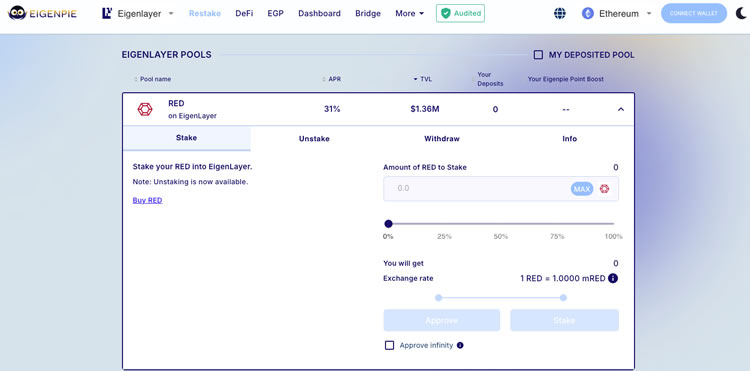Image resolution: width=750 pixels, height=371 pixels.
Task: Expand the More menu dropdown
Action: [x=409, y=13]
